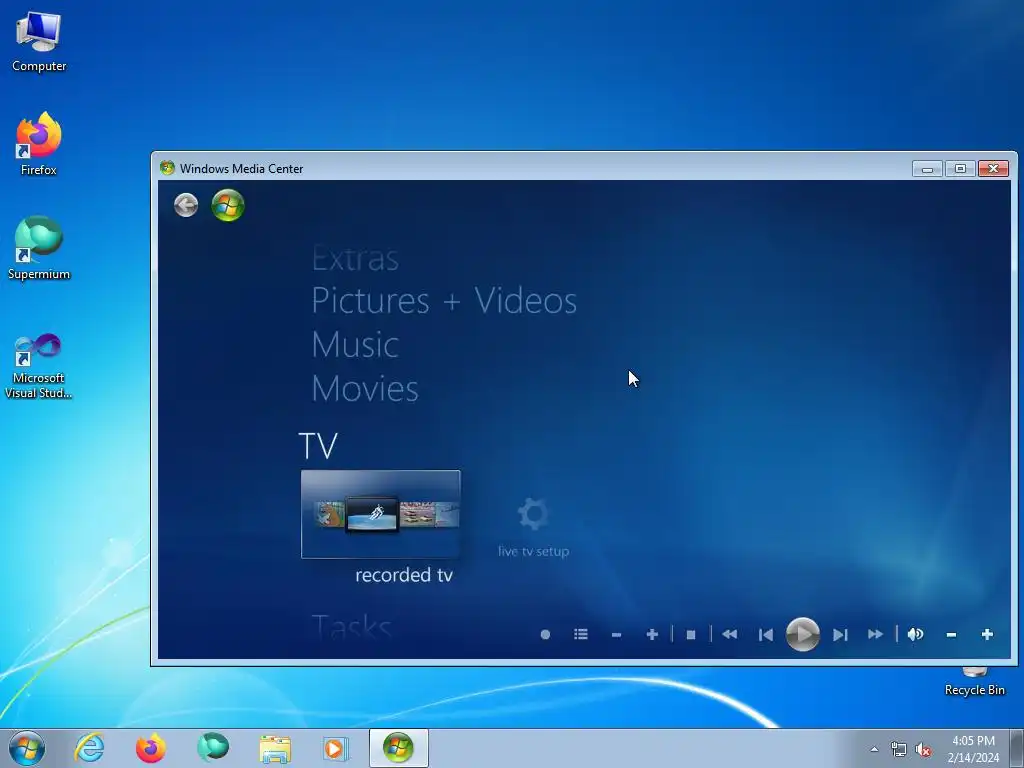The width and height of the screenshot is (1024, 768).
Task: Select the Firefox desktop shortcut
Action: [39, 144]
